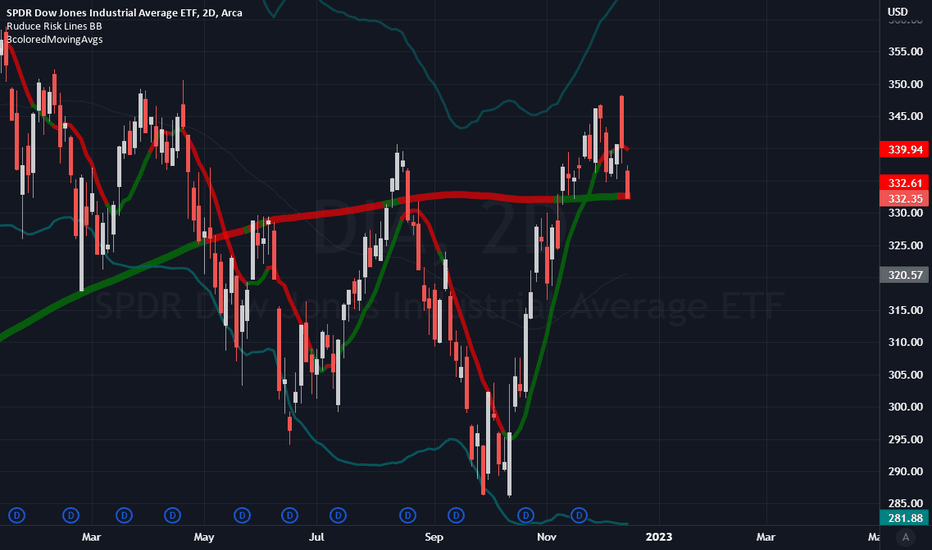Click the teal 281.88 price label

[x=905, y=518]
